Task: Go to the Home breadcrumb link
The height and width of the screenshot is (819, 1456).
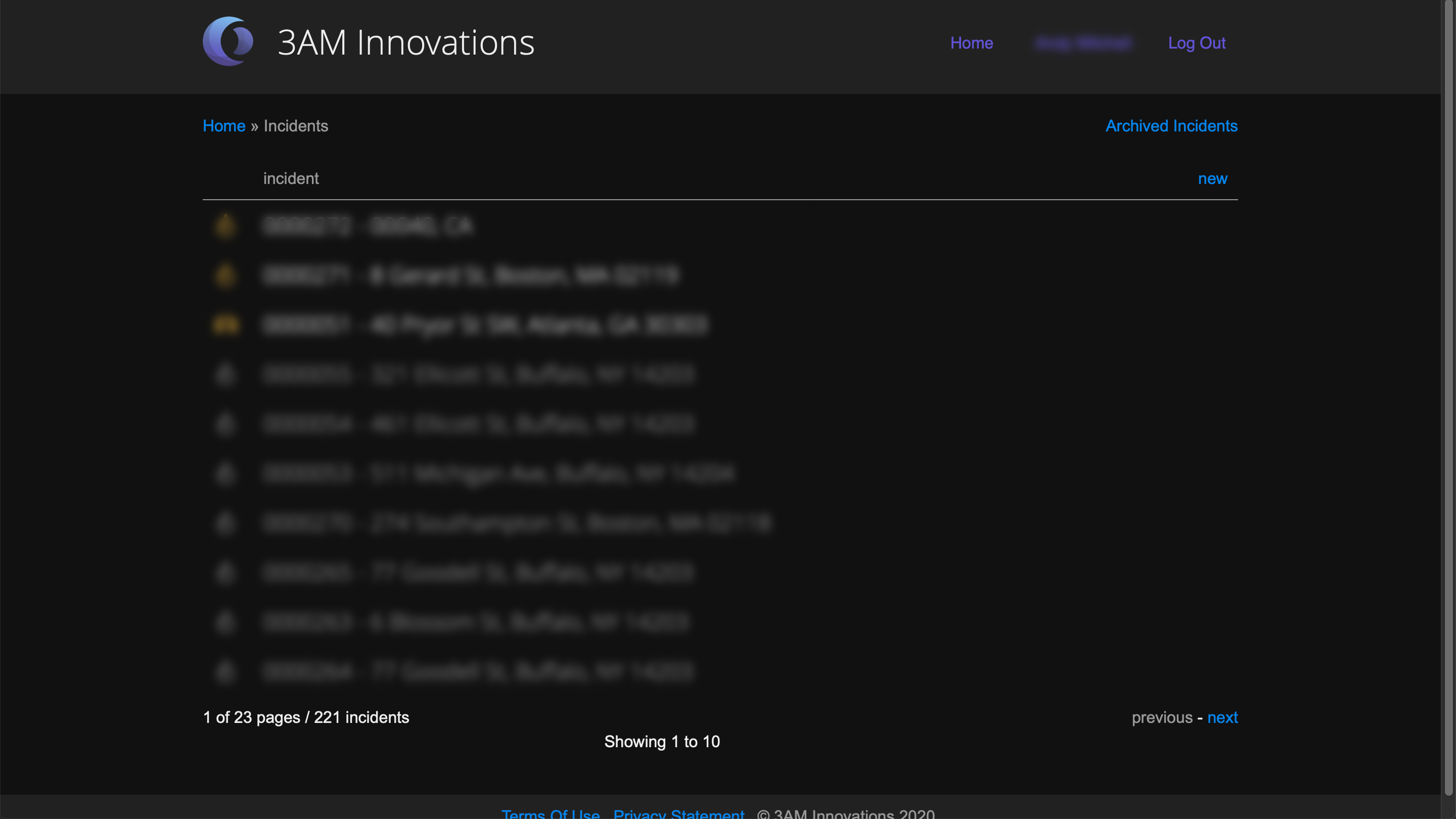Action: point(224,125)
